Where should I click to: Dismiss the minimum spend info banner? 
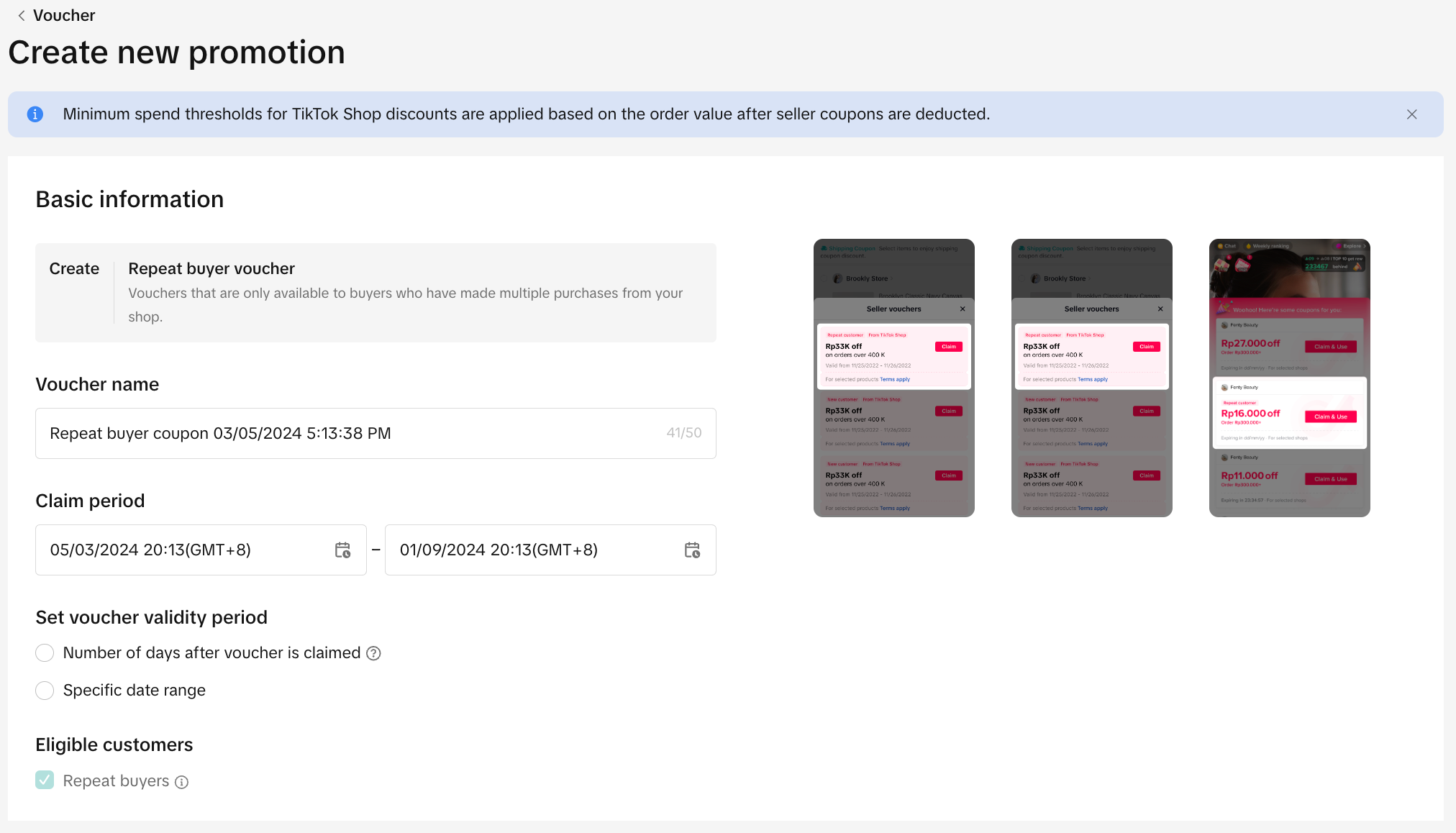pyautogui.click(x=1411, y=114)
